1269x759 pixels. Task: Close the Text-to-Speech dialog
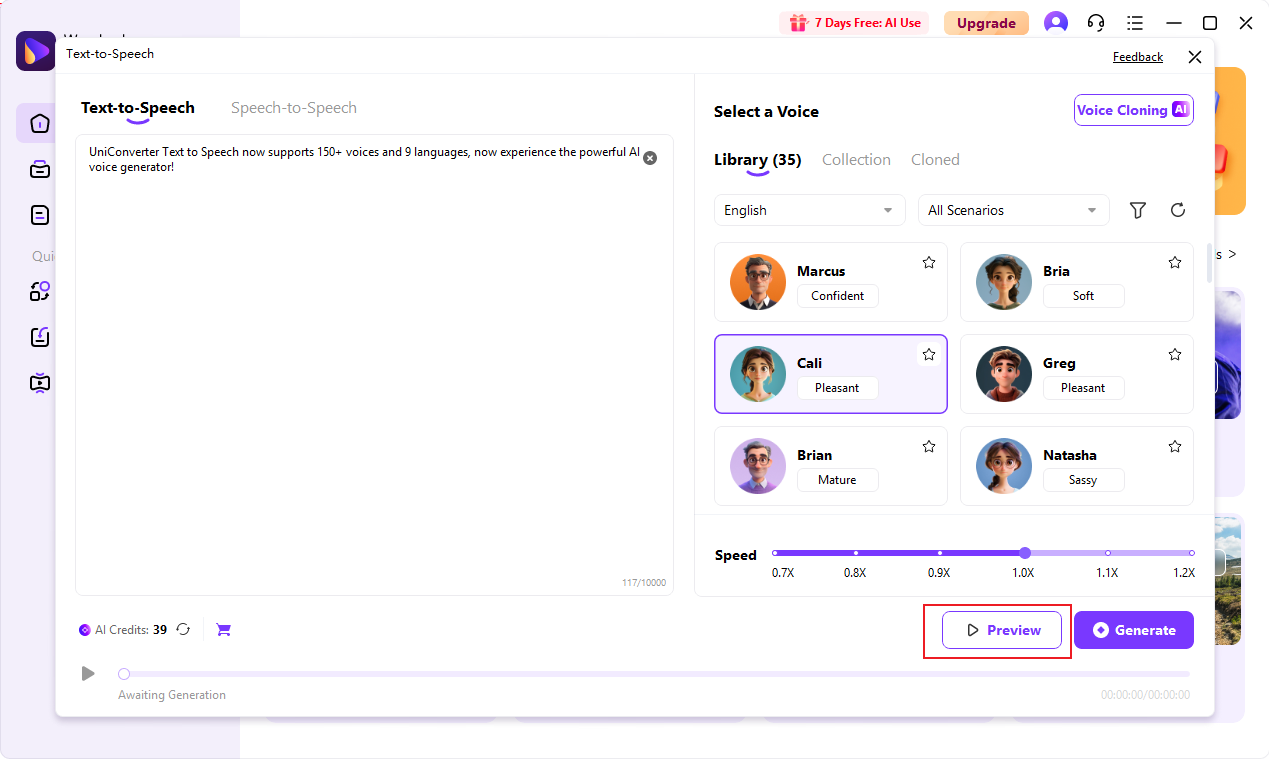(x=1195, y=57)
